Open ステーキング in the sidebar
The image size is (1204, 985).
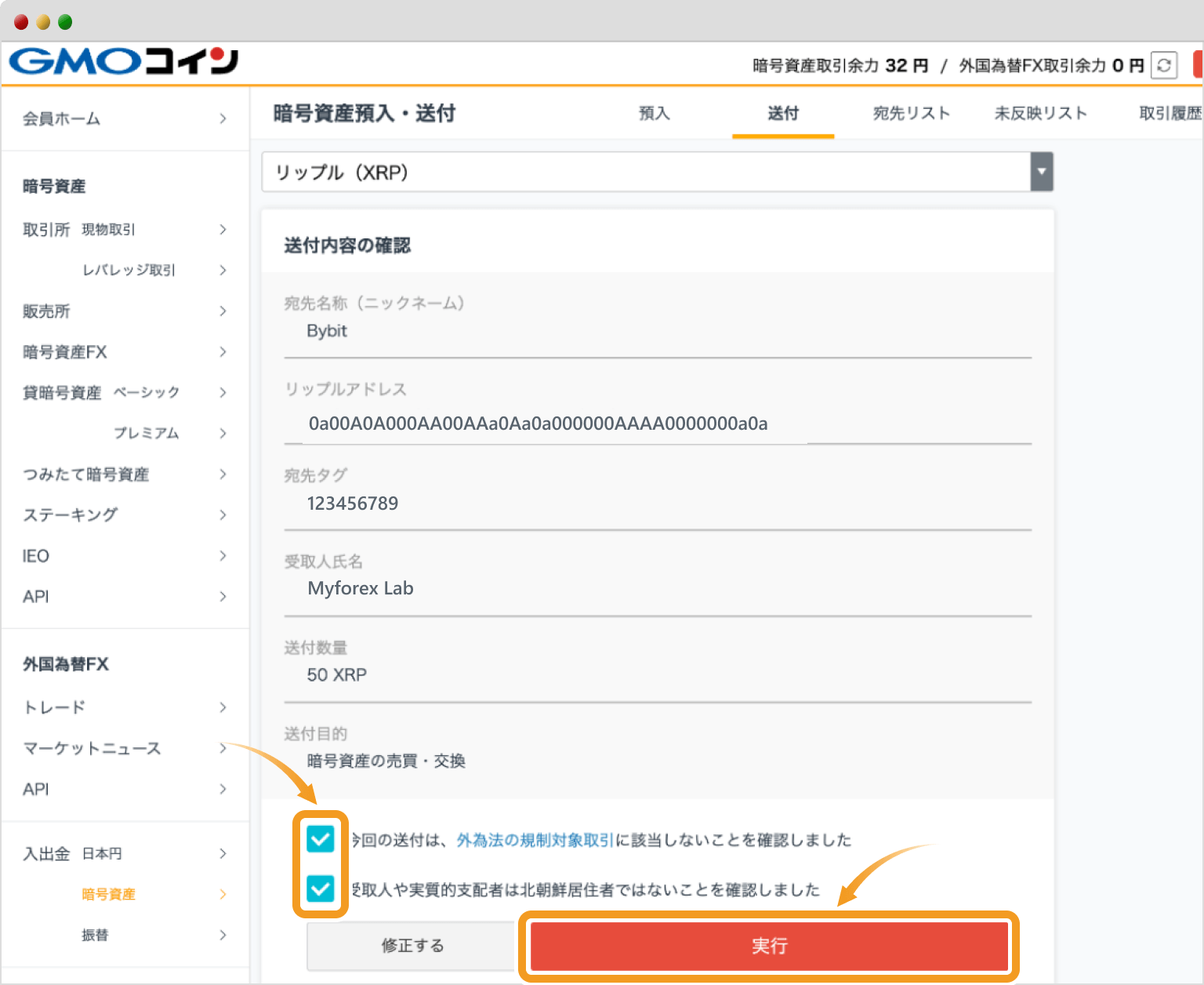(x=71, y=515)
